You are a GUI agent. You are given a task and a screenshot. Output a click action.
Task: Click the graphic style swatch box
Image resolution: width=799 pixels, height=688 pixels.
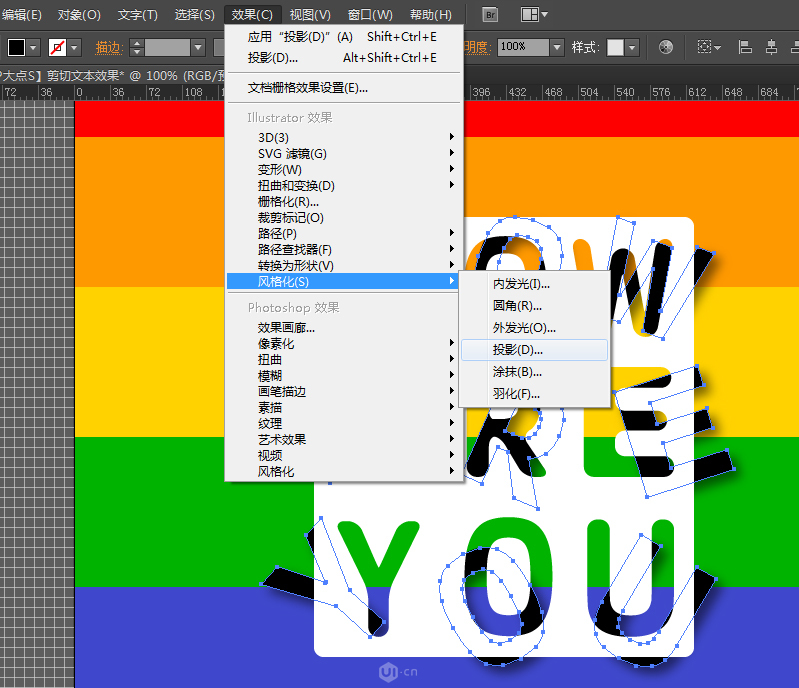[615, 47]
